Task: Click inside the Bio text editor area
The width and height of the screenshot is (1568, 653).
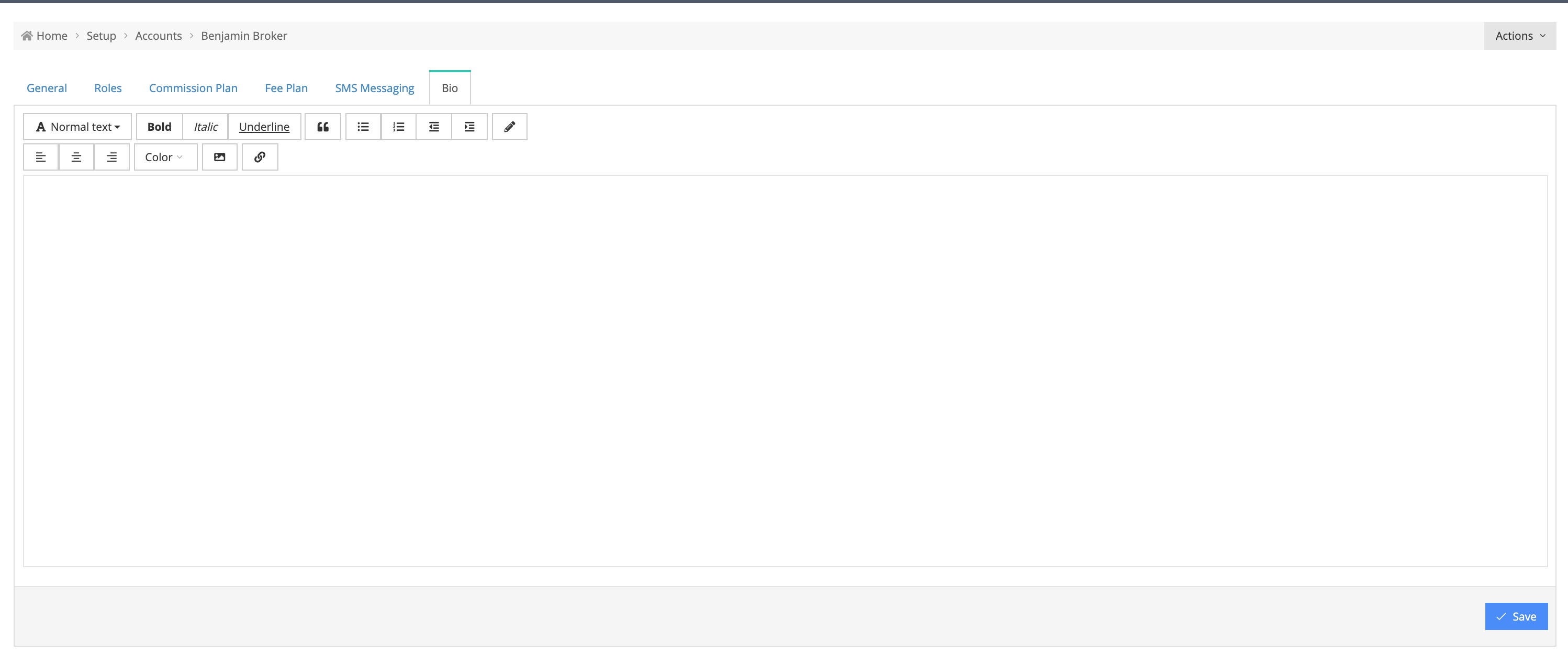Action: tap(785, 371)
